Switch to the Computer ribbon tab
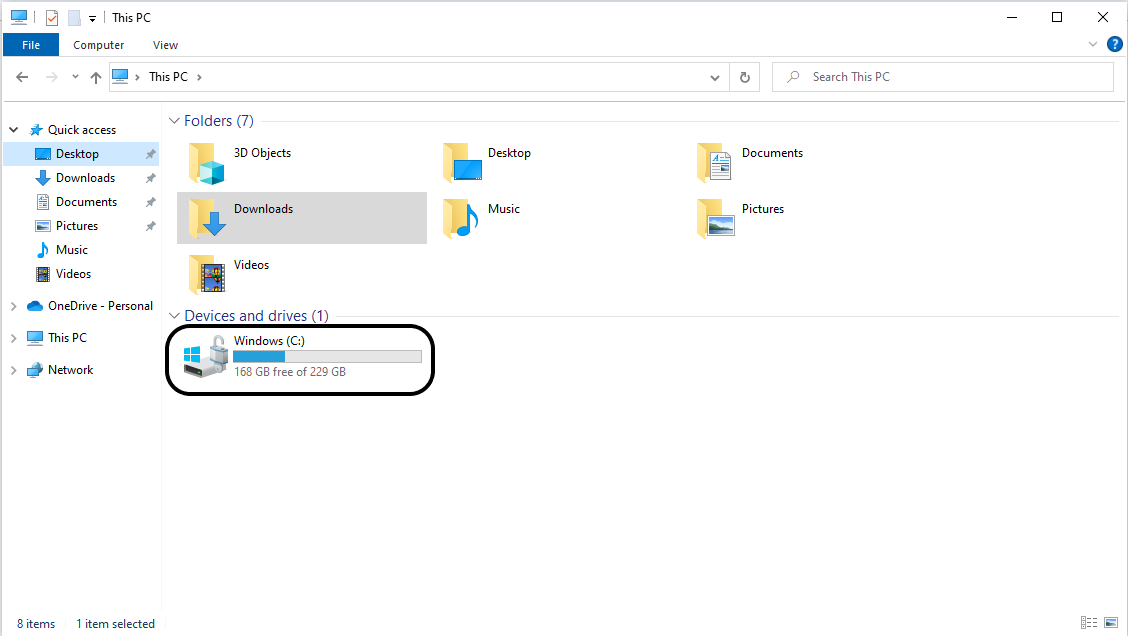 98,44
